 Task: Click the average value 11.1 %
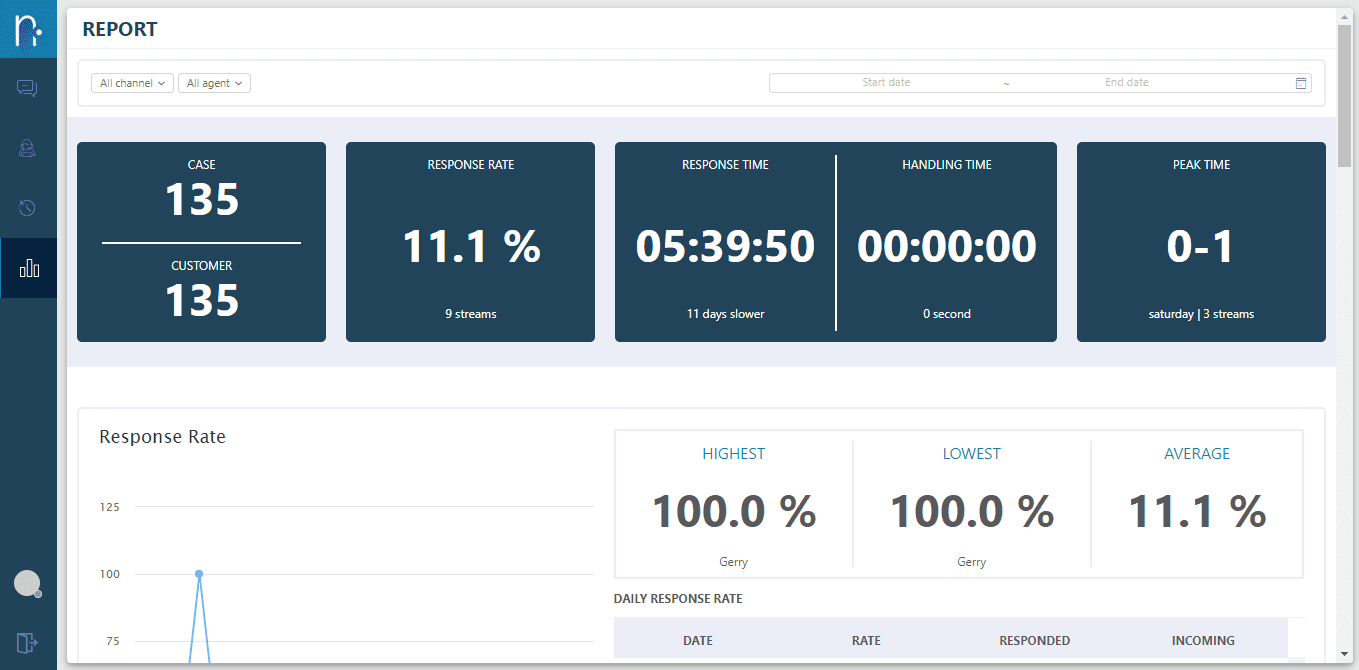tap(1197, 512)
